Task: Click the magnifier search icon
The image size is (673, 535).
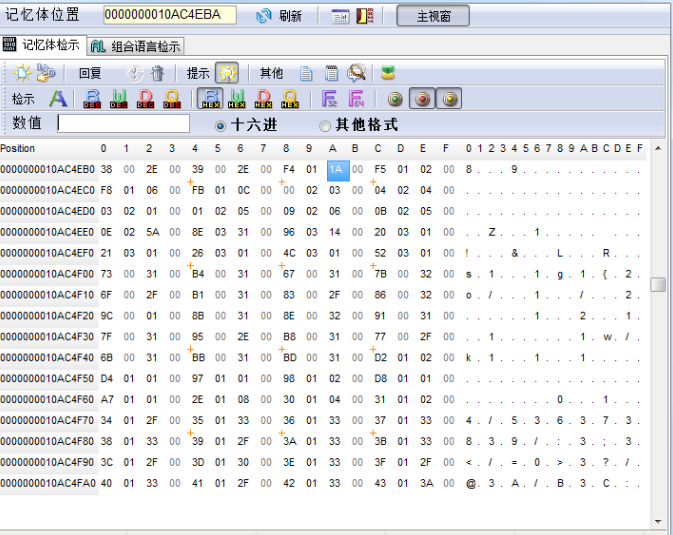Action: 356,73
